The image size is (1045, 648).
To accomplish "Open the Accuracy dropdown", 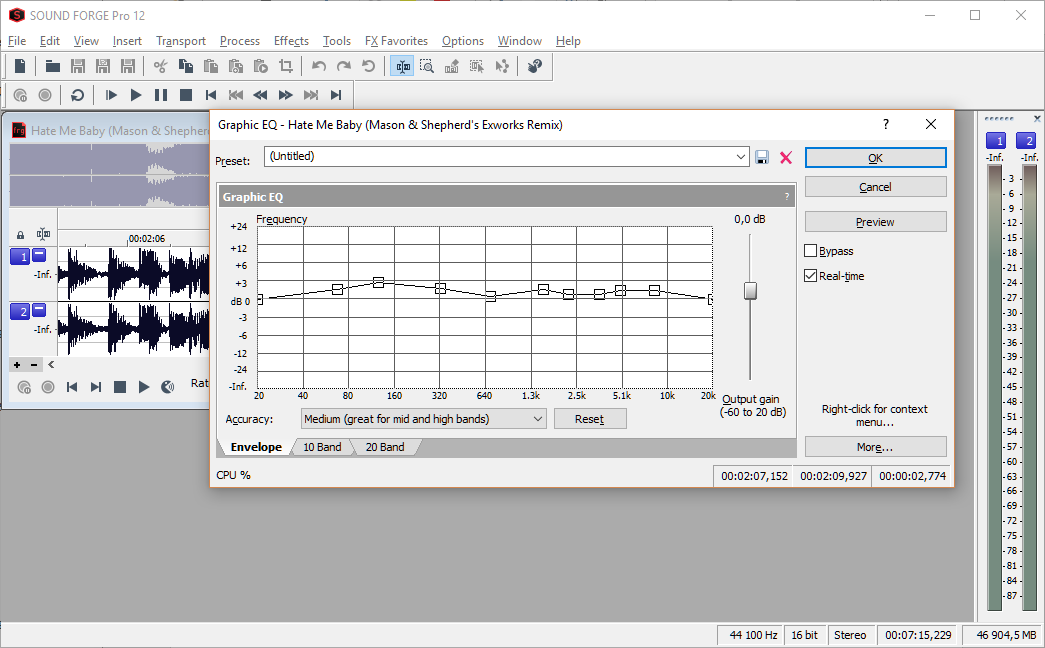I will (537, 419).
